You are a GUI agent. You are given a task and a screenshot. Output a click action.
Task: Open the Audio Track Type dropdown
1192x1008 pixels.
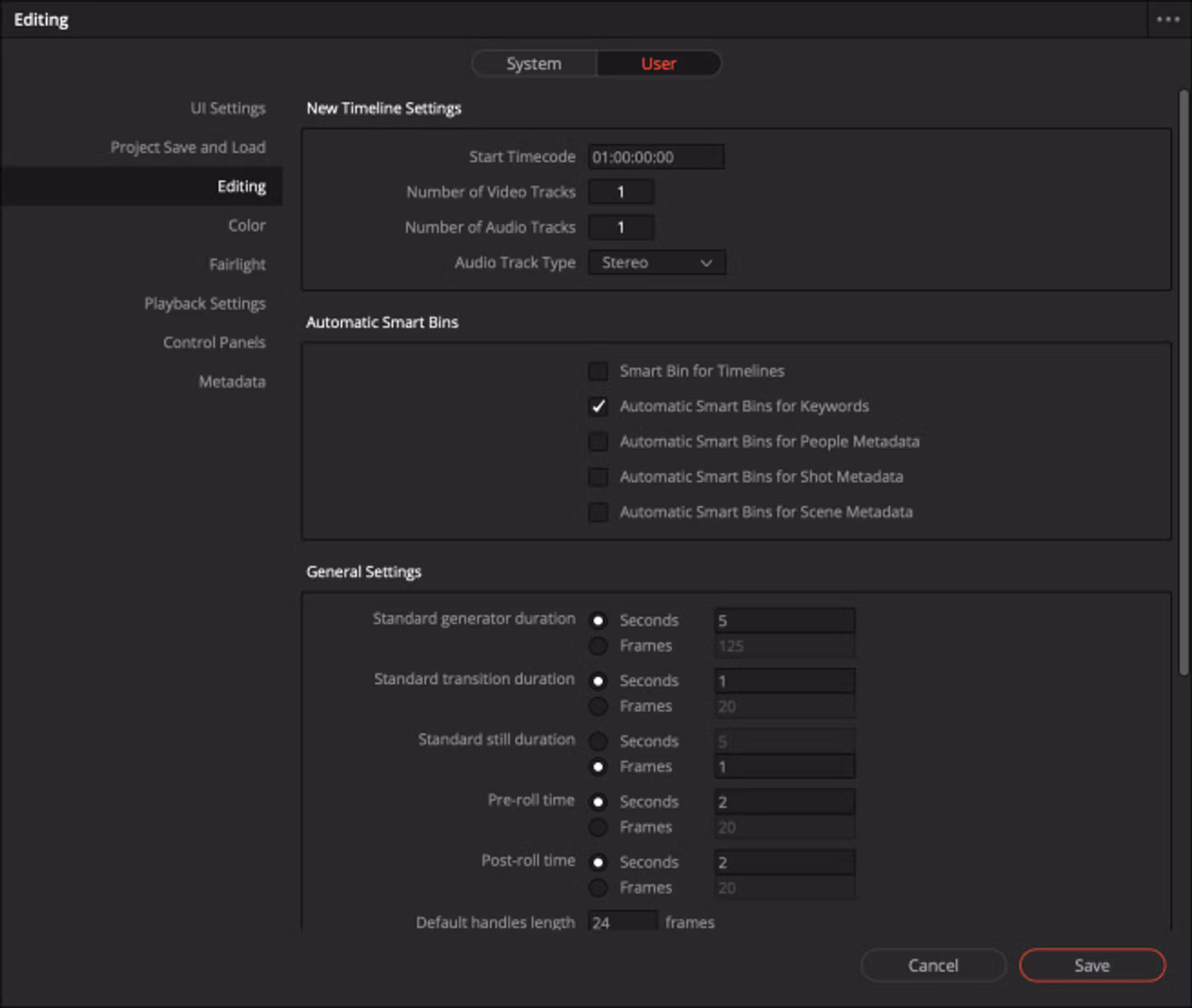[x=657, y=263]
